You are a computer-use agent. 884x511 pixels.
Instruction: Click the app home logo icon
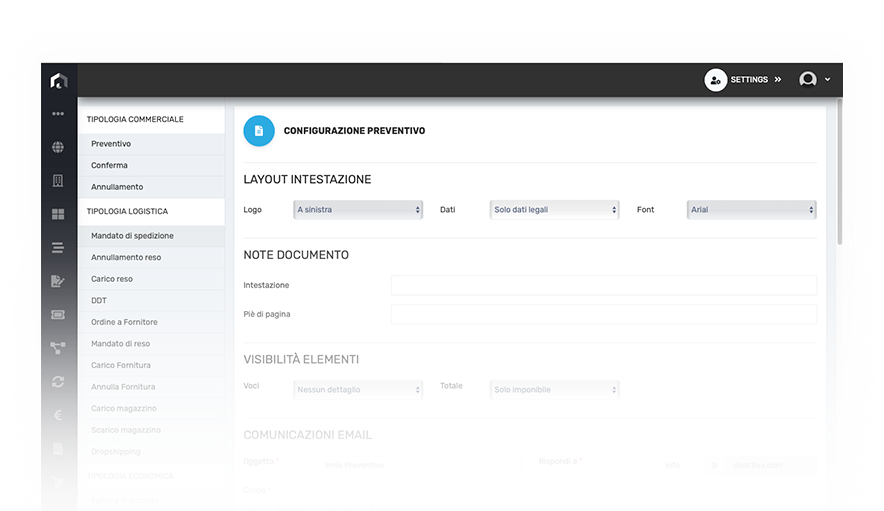tap(59, 80)
